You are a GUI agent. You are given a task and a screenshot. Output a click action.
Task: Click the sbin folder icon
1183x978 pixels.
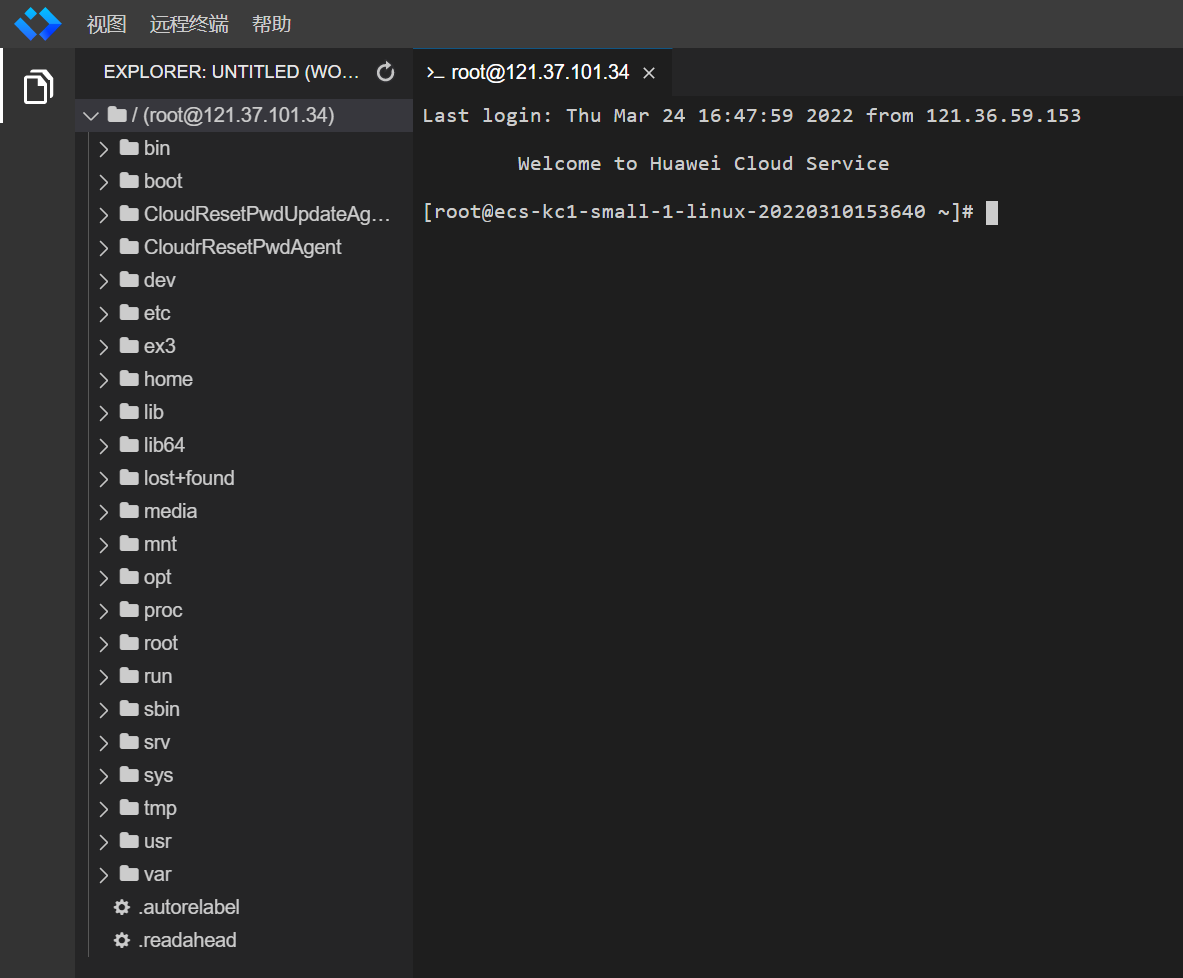[x=129, y=708]
